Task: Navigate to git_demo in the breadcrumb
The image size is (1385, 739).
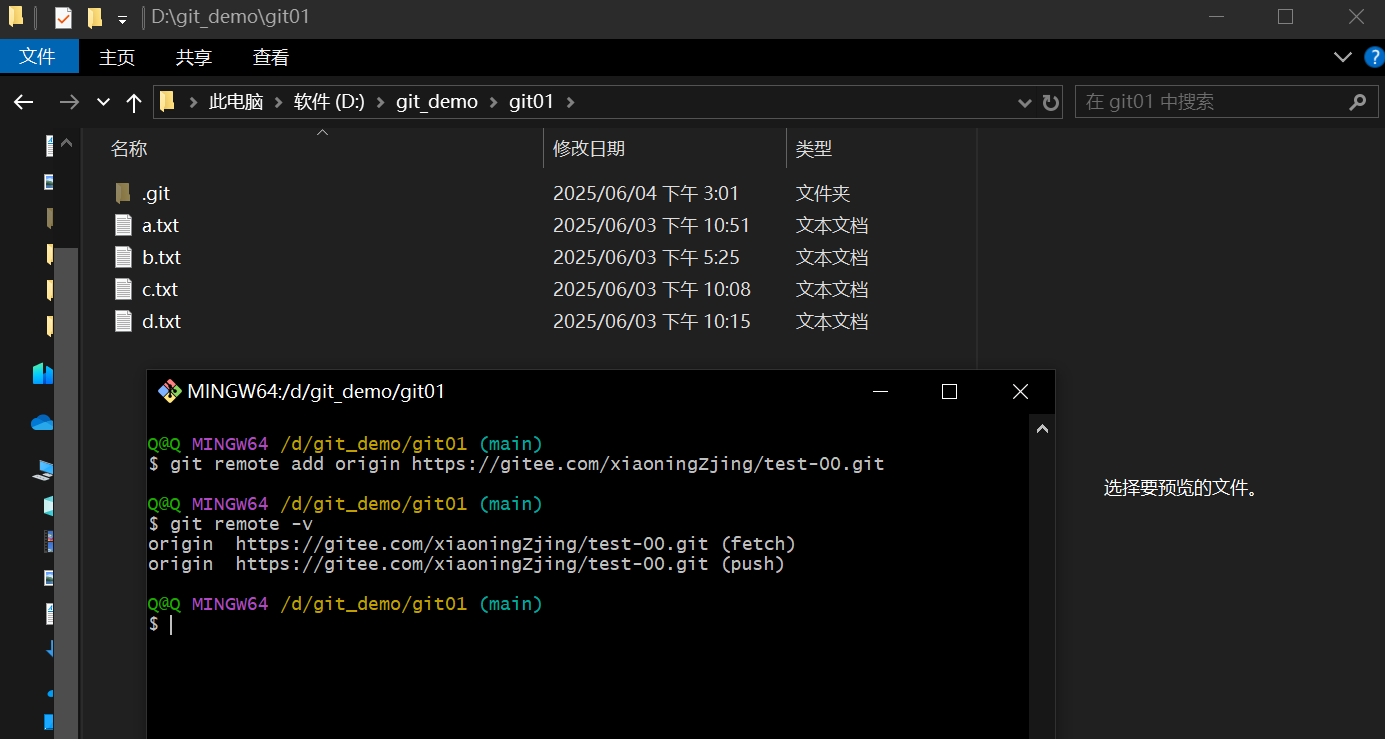Action: click(437, 102)
